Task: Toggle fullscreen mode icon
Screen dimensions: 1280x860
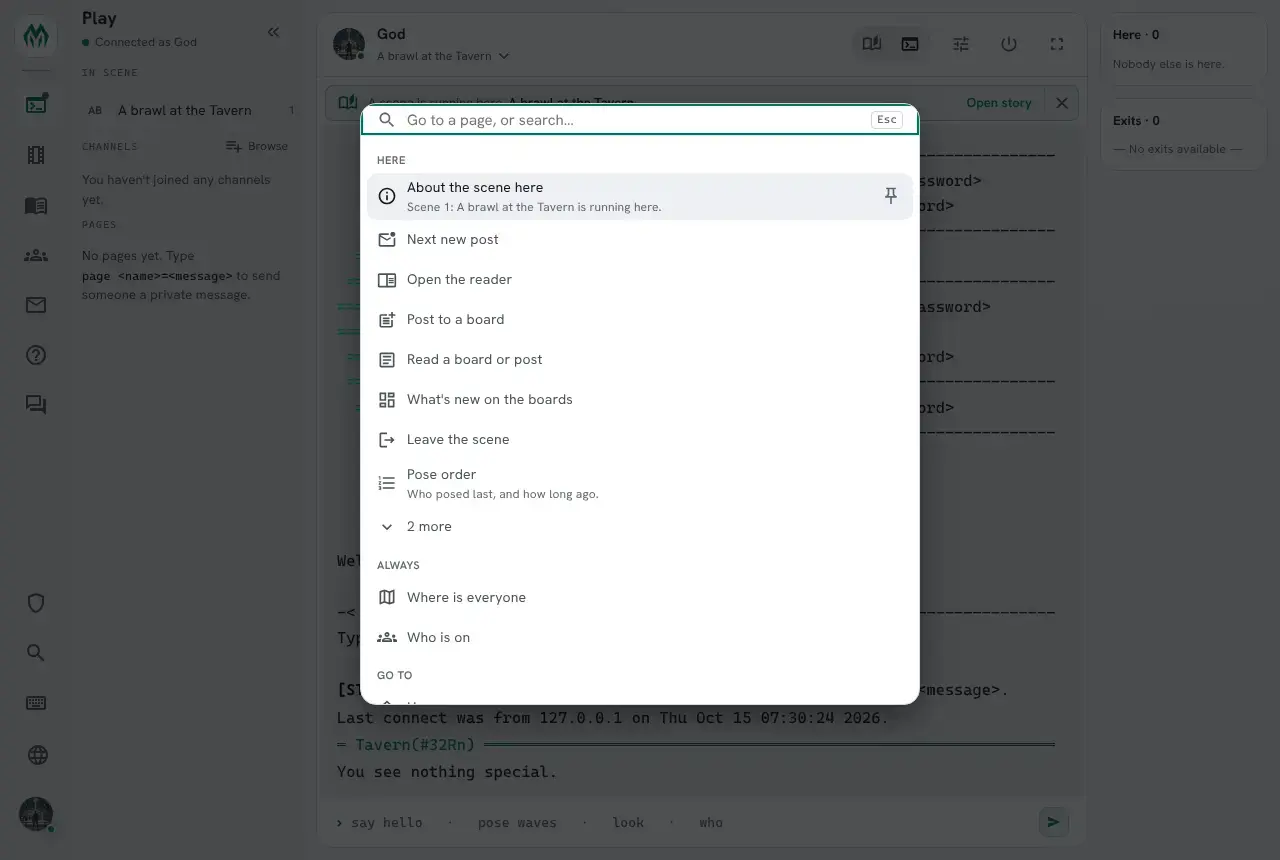Action: 1057,44
